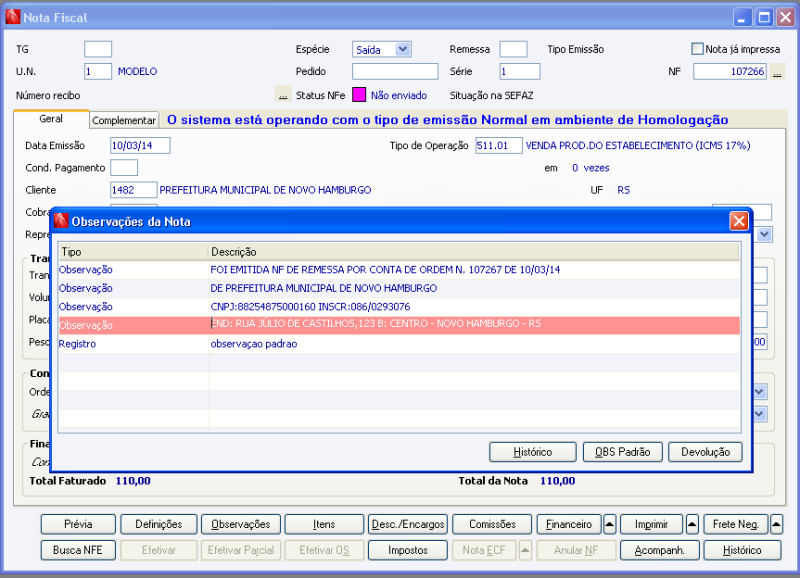Toggle the Nota já impressa checkbox
The image size is (800, 578).
[697, 49]
